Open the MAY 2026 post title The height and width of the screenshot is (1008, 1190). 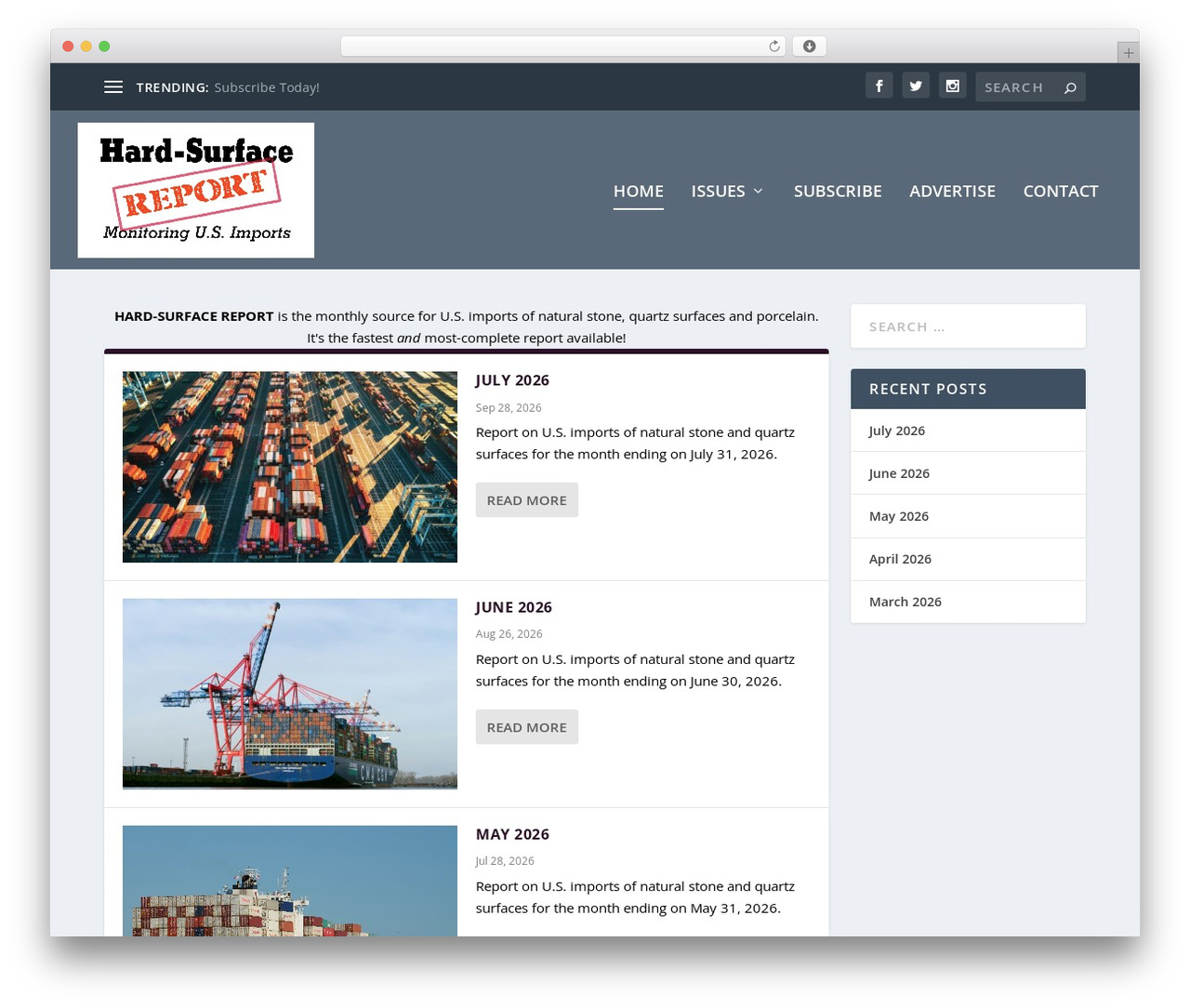click(512, 834)
